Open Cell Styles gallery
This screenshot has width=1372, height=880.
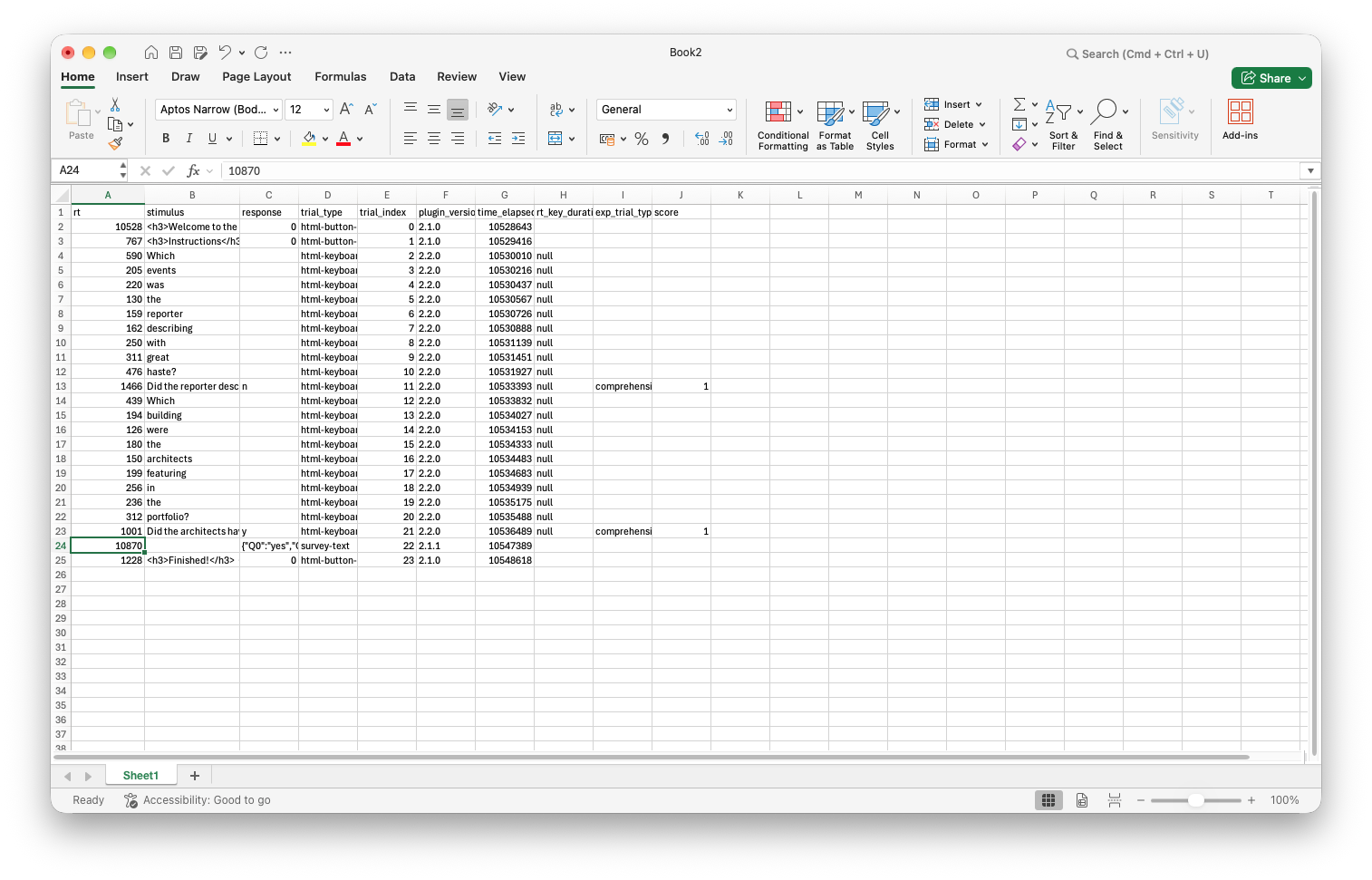click(880, 126)
